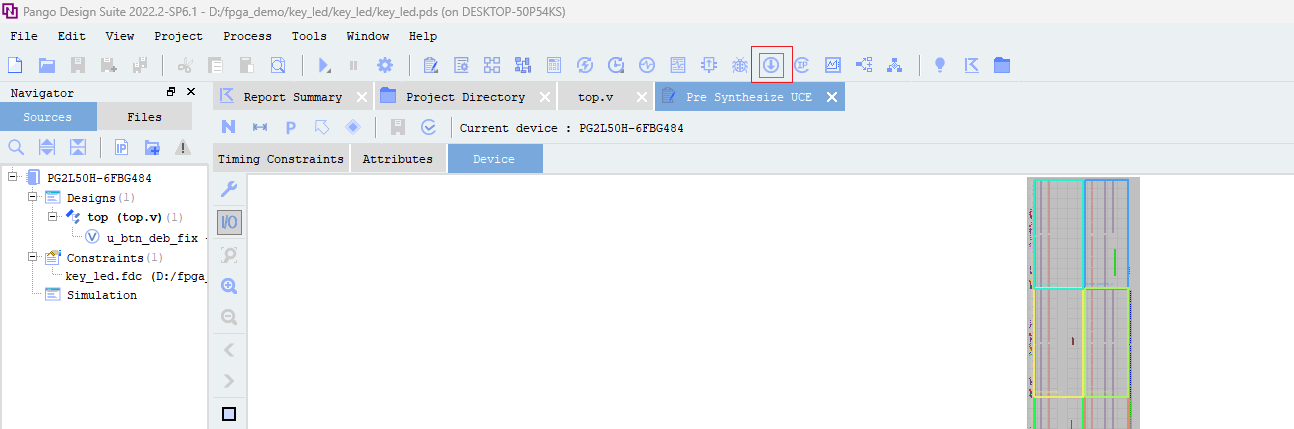This screenshot has height=429, width=1294.
Task: Open the View menu
Action: (120, 36)
